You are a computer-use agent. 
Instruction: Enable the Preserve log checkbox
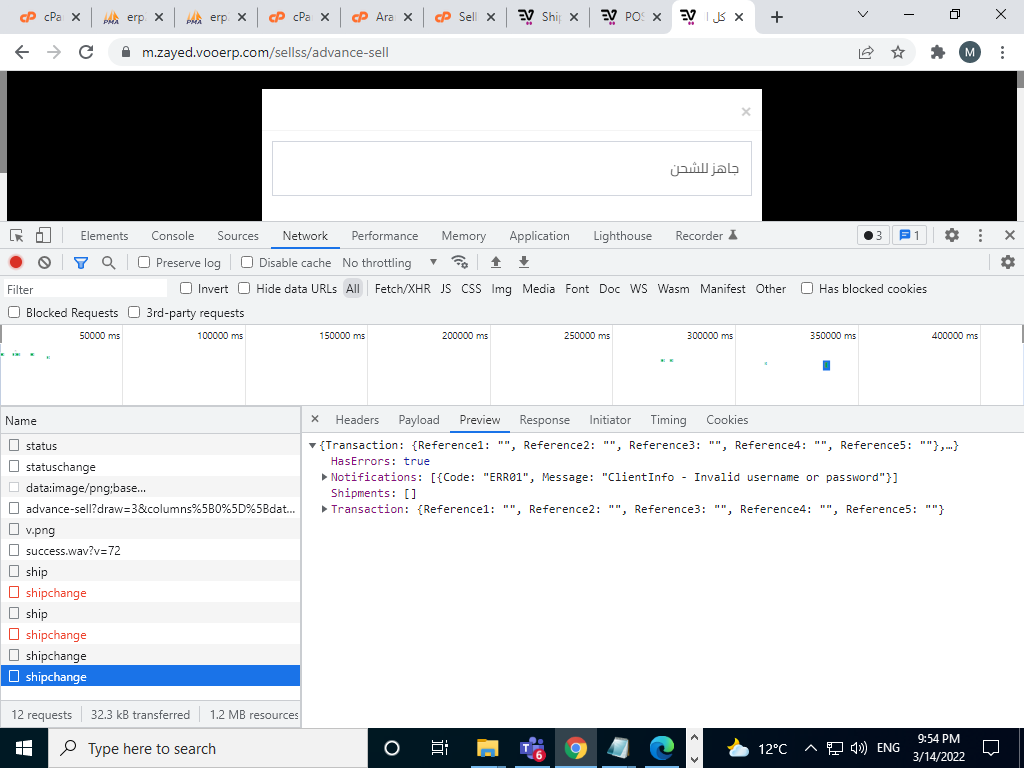[x=144, y=262]
